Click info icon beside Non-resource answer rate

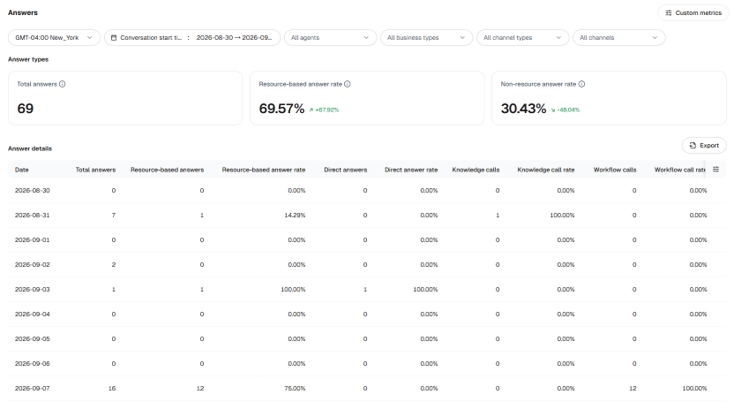(581, 84)
